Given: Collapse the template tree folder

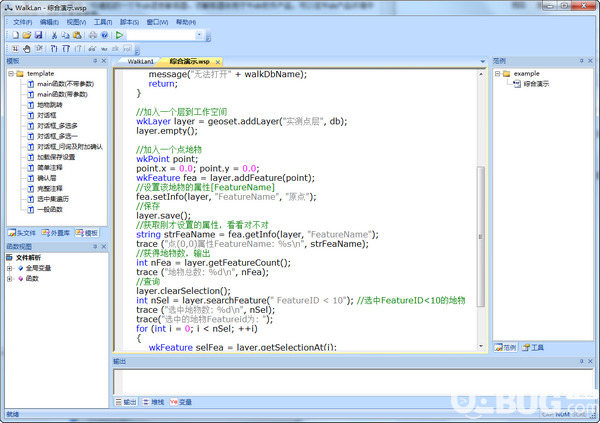Looking at the screenshot, I should [x=11, y=73].
